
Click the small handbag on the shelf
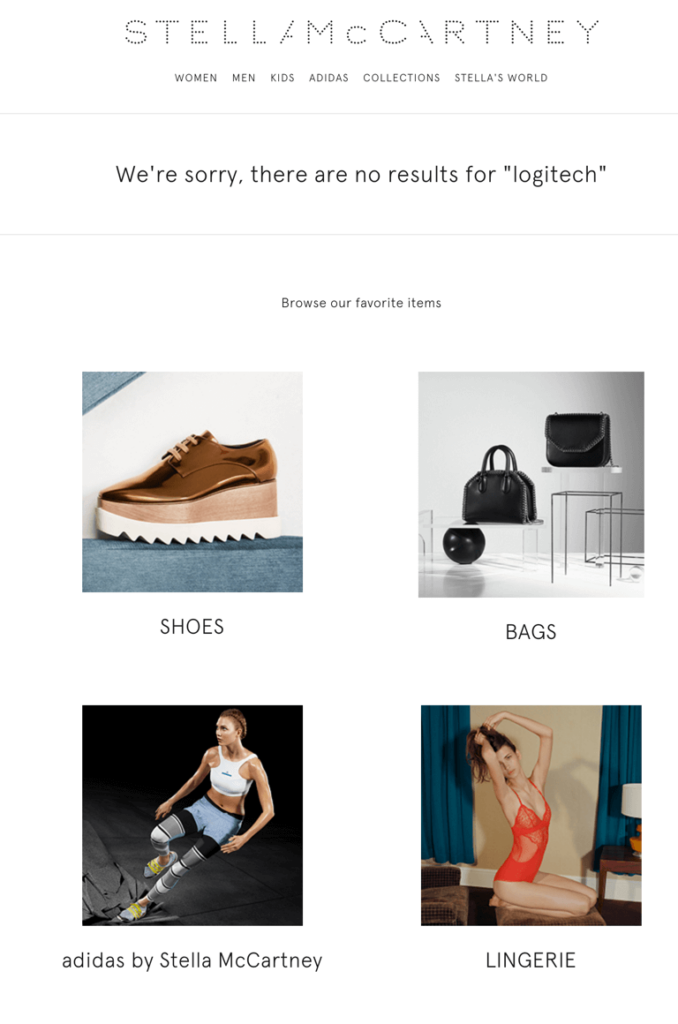[577, 440]
